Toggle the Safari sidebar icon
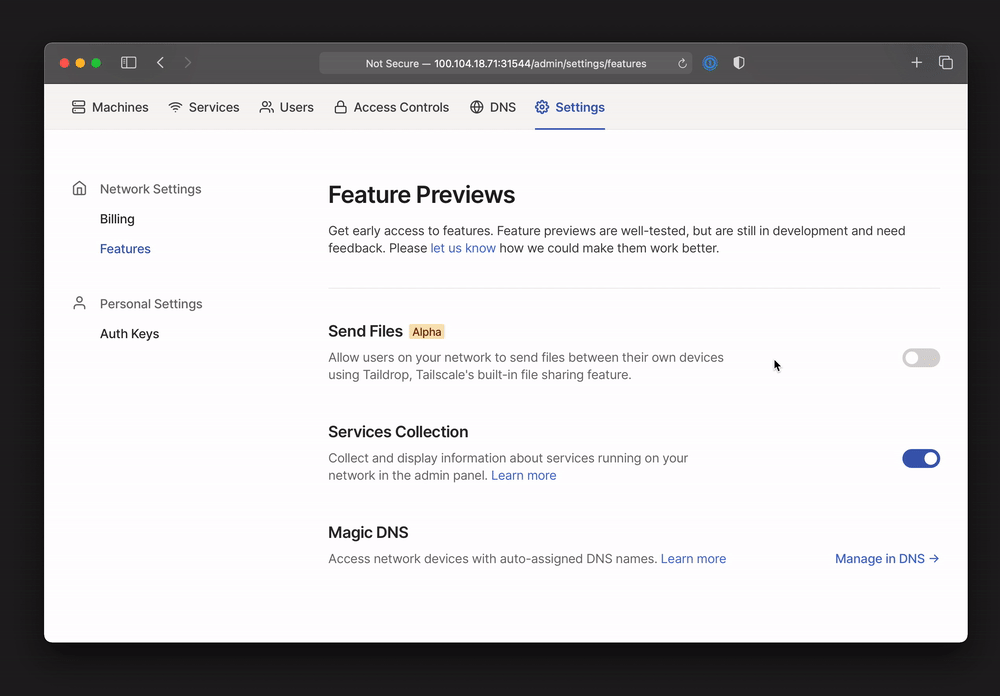The image size is (1000, 696). click(x=129, y=63)
